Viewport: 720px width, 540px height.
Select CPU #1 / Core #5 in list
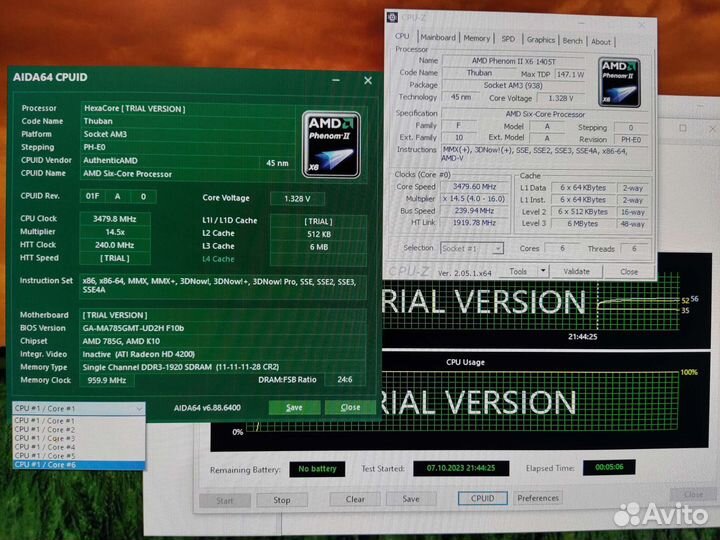79,456
